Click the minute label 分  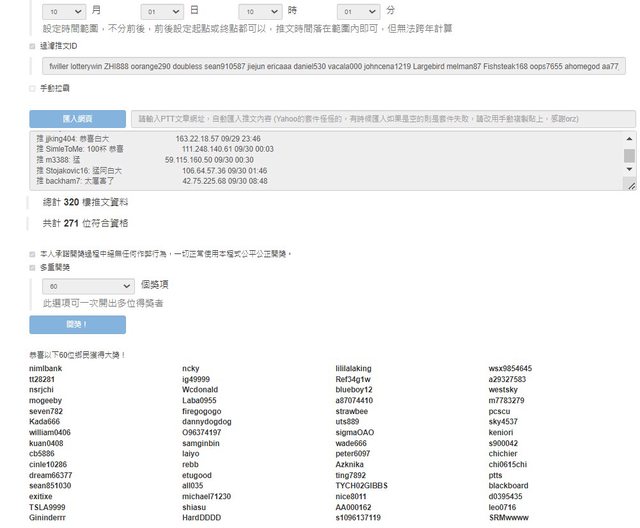coord(391,10)
